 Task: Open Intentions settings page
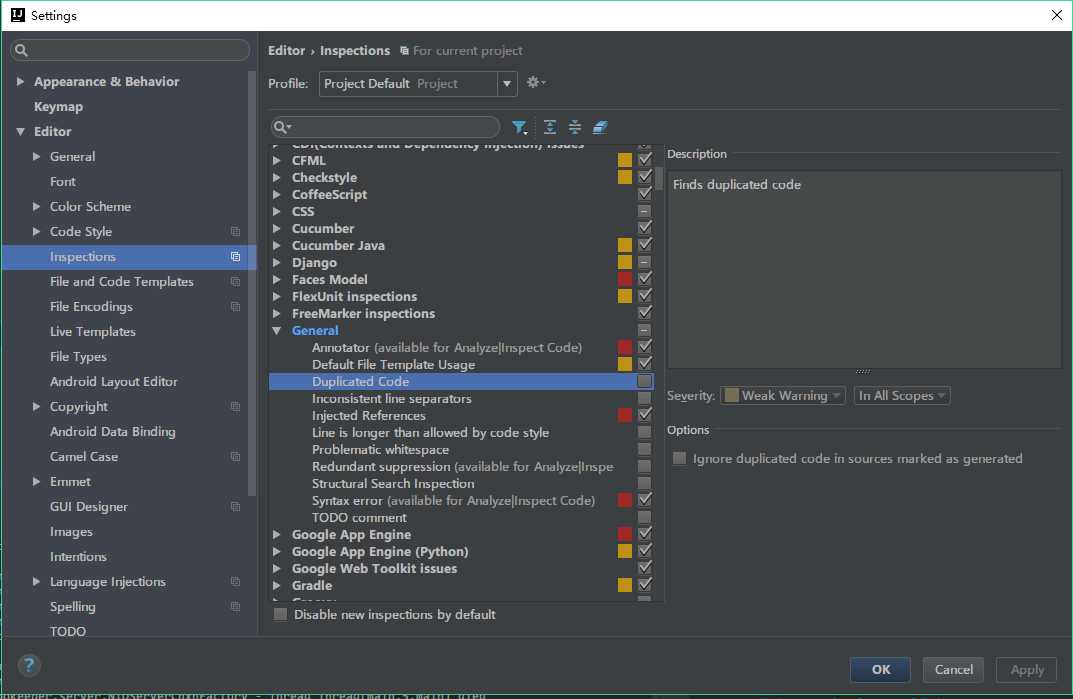[78, 557]
